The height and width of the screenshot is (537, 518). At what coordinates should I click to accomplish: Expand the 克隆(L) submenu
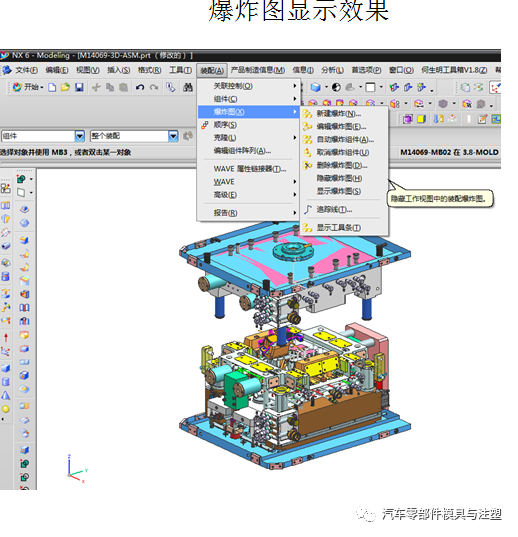[x=249, y=138]
